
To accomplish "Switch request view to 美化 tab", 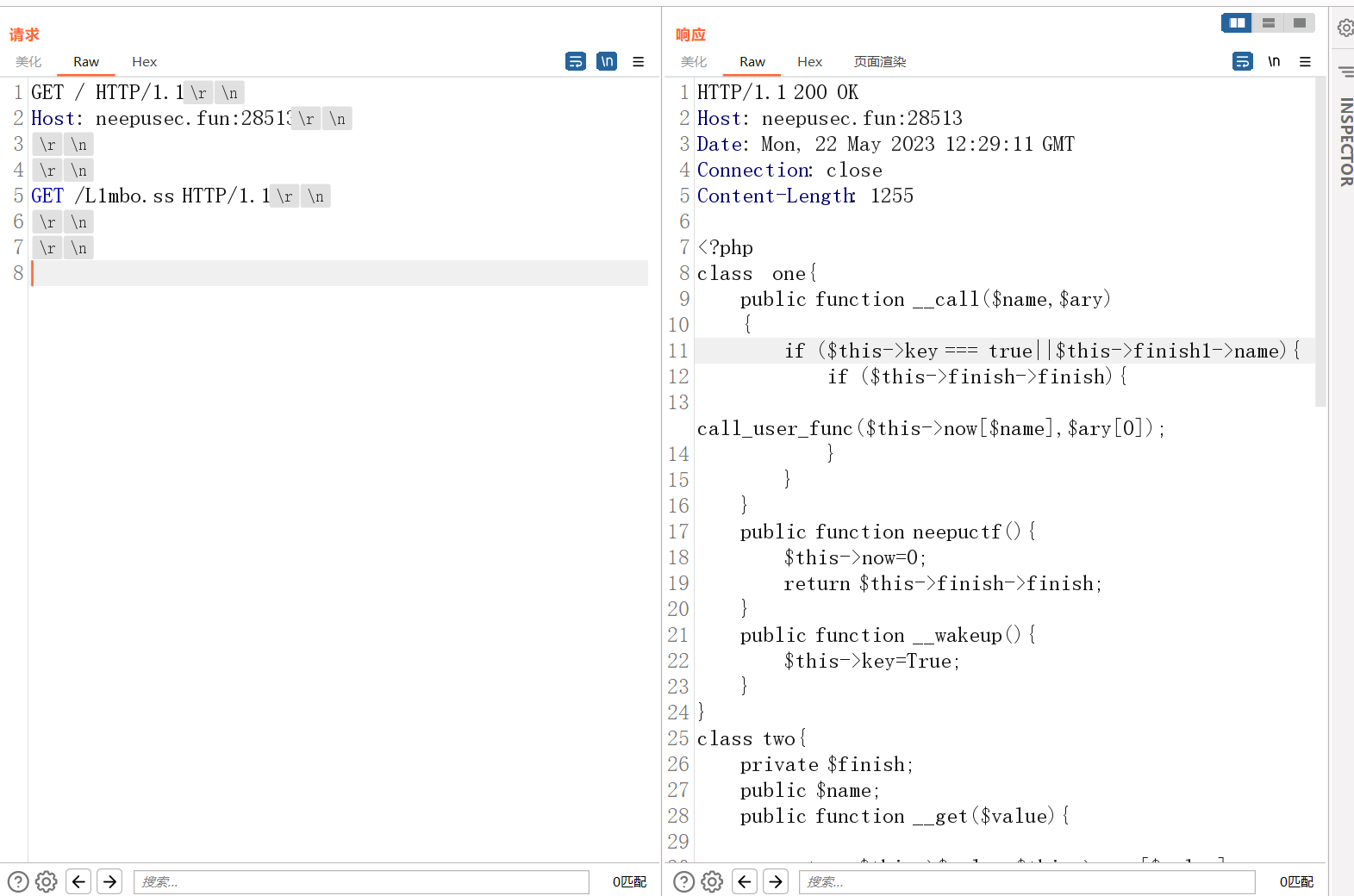I will pos(28,61).
